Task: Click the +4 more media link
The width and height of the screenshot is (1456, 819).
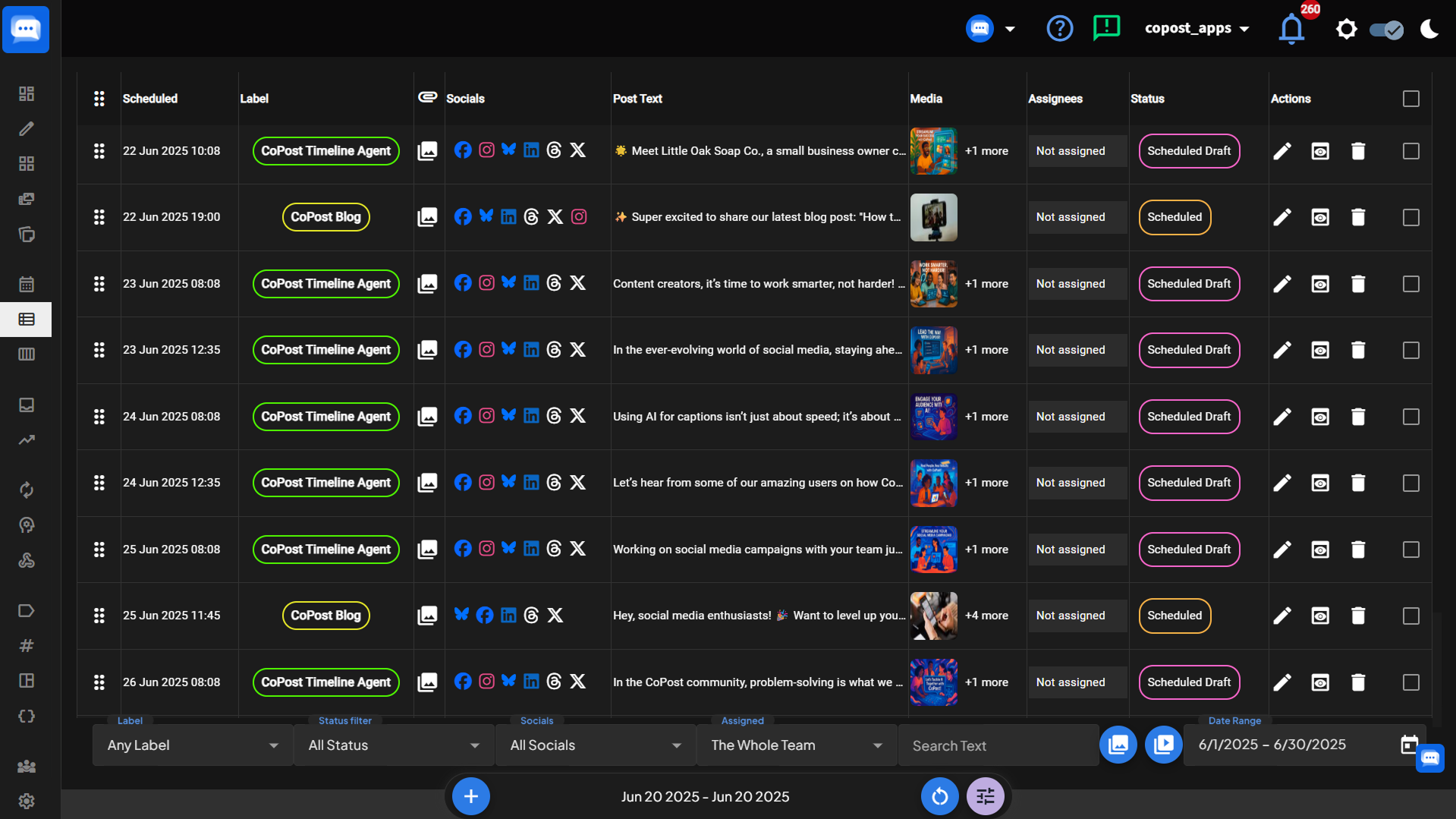Action: click(x=986, y=616)
